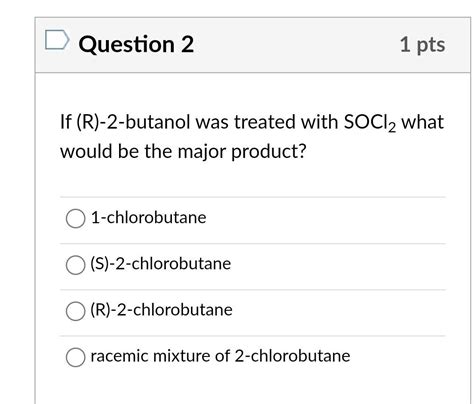
Task: Click the (R)-2-butanol term in the question
Action: click(134, 122)
